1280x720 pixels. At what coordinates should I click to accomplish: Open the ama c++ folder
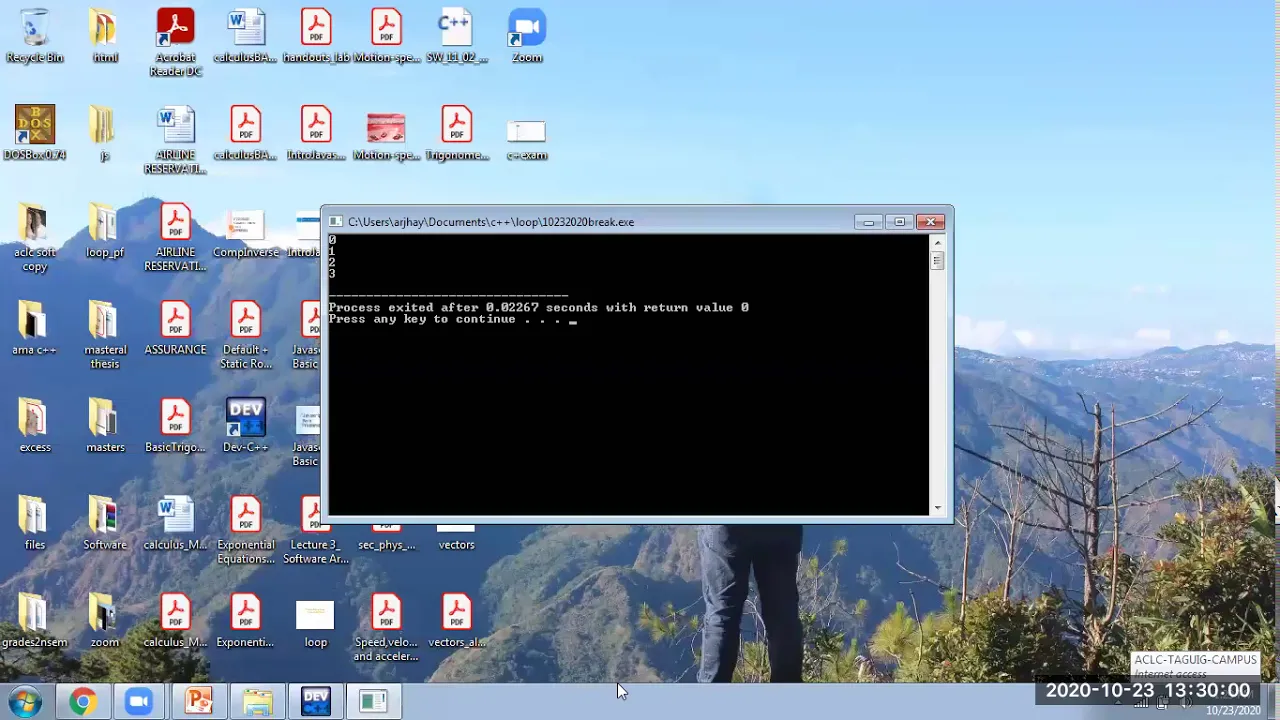pyautogui.click(x=35, y=328)
